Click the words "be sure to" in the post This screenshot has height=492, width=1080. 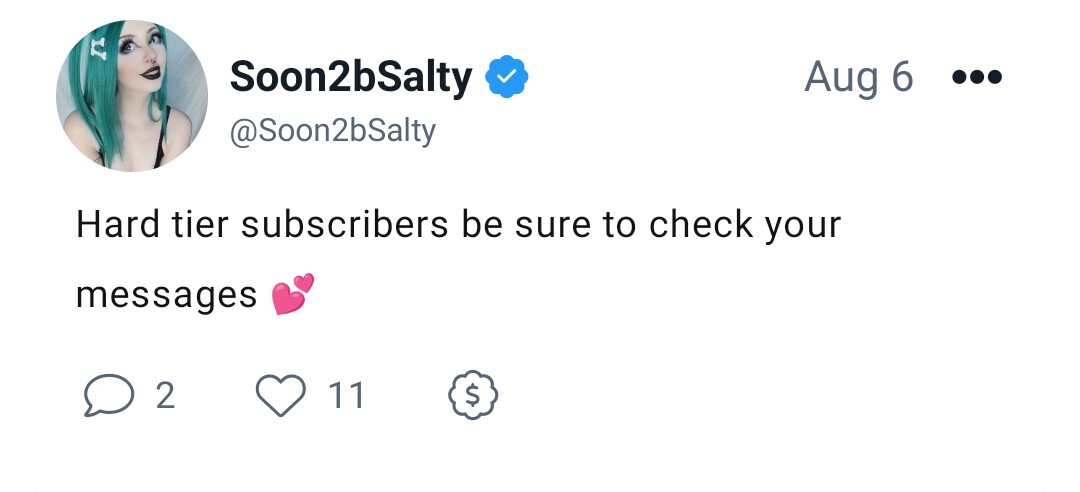[x=548, y=225]
